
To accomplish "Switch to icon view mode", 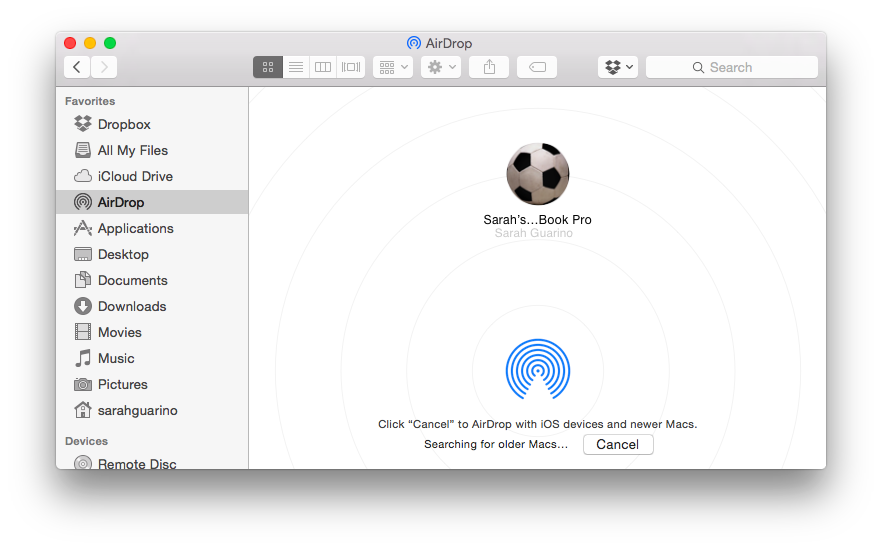I will point(268,67).
